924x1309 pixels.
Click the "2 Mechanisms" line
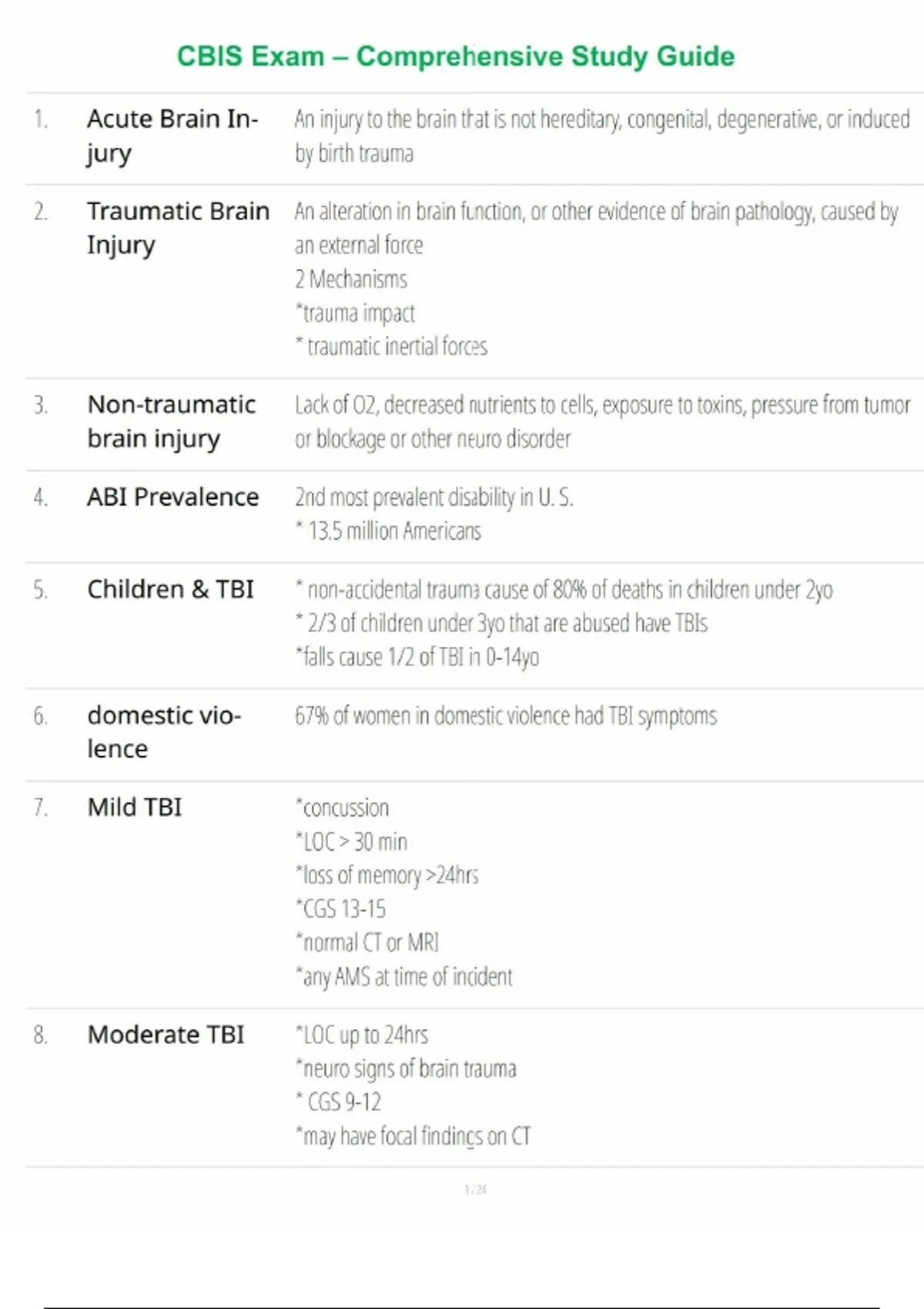click(x=351, y=279)
